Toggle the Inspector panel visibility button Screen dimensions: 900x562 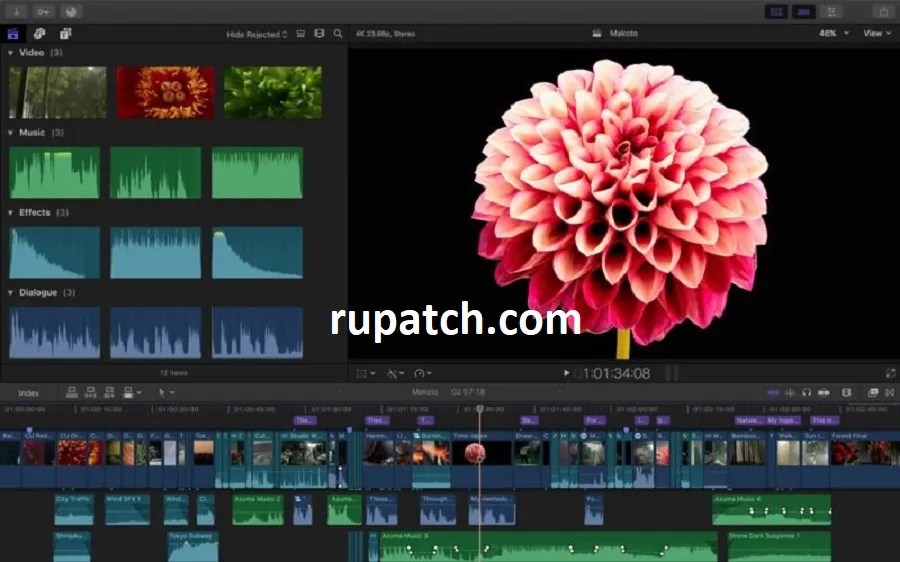[831, 11]
